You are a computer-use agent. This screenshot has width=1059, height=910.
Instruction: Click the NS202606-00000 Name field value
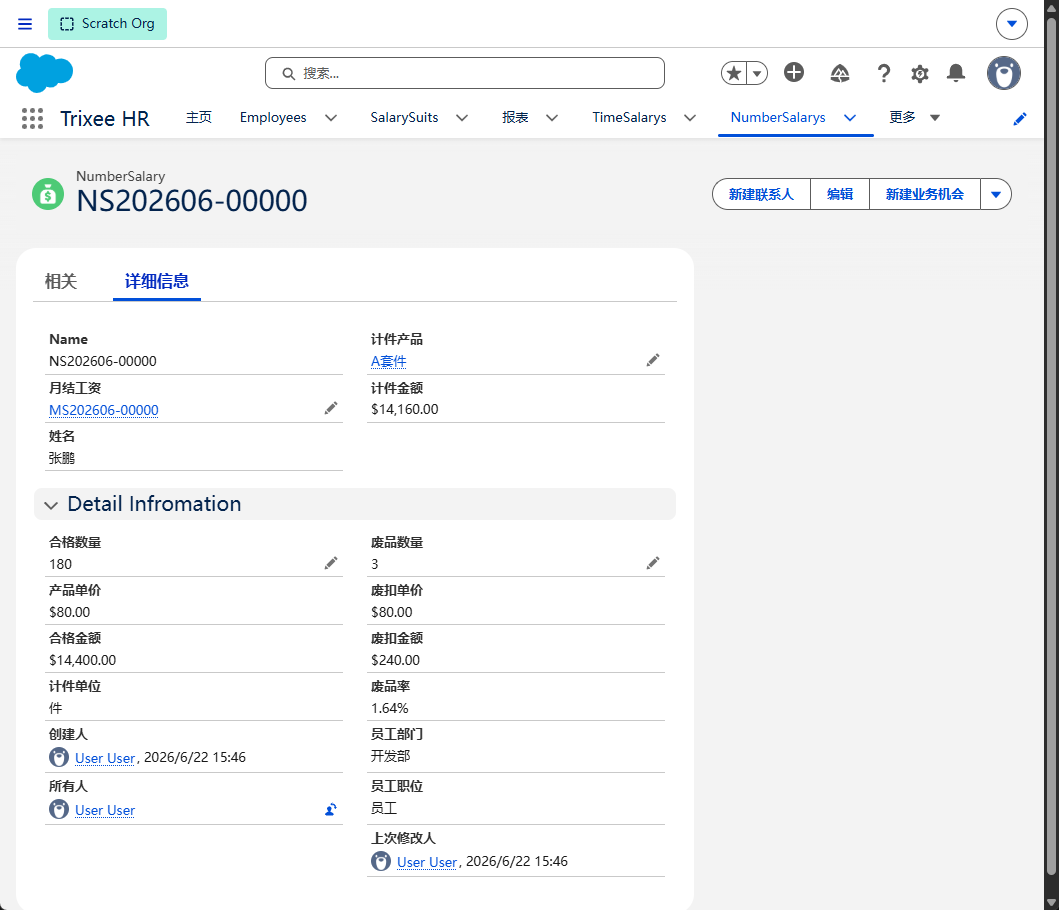coord(103,361)
